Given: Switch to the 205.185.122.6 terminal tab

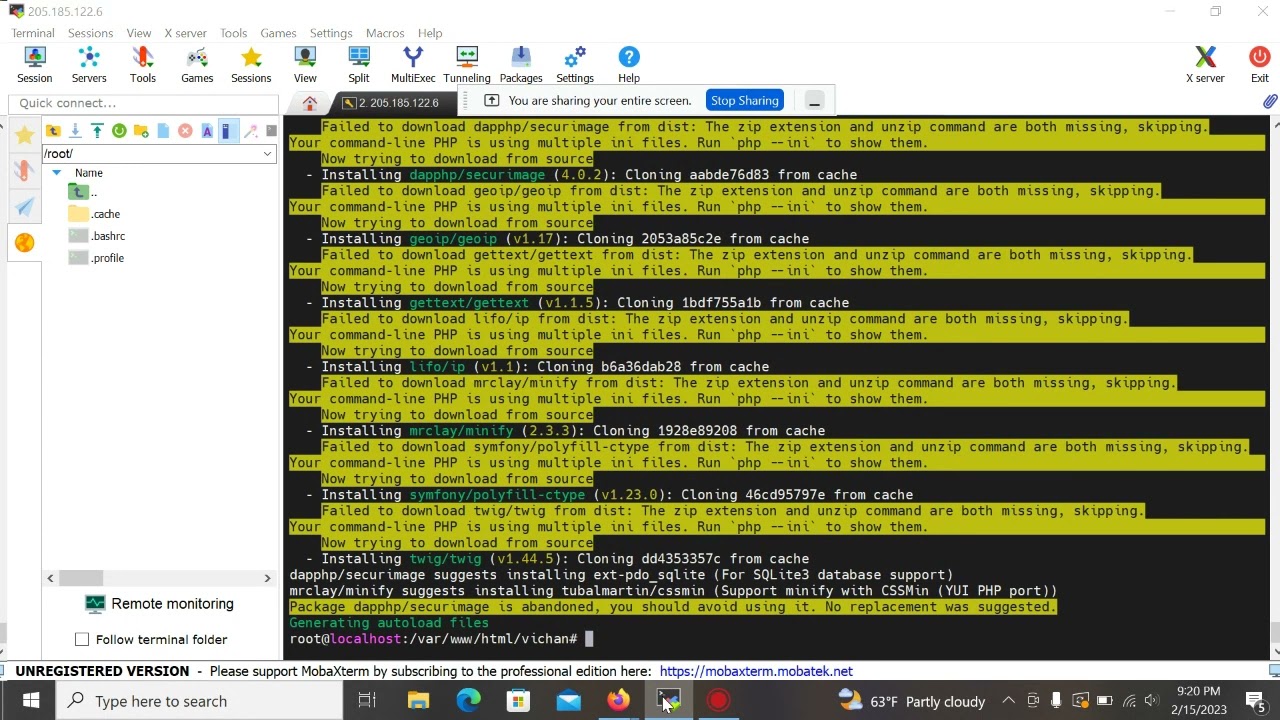Looking at the screenshot, I should click(397, 103).
